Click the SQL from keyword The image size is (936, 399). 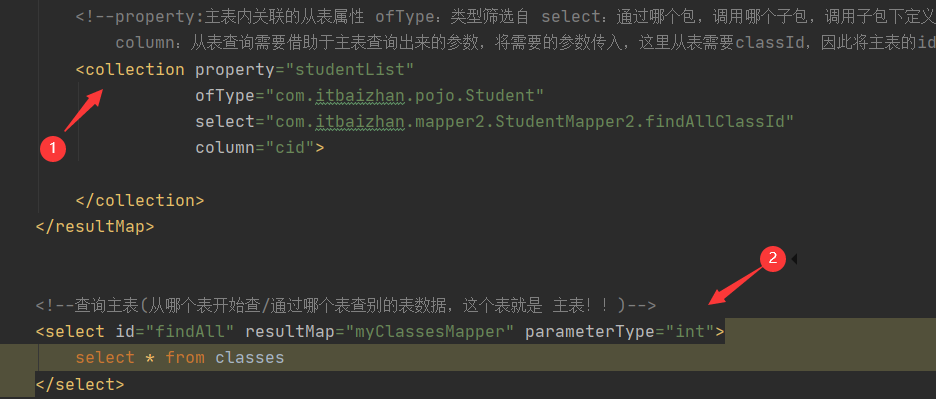[185, 358]
